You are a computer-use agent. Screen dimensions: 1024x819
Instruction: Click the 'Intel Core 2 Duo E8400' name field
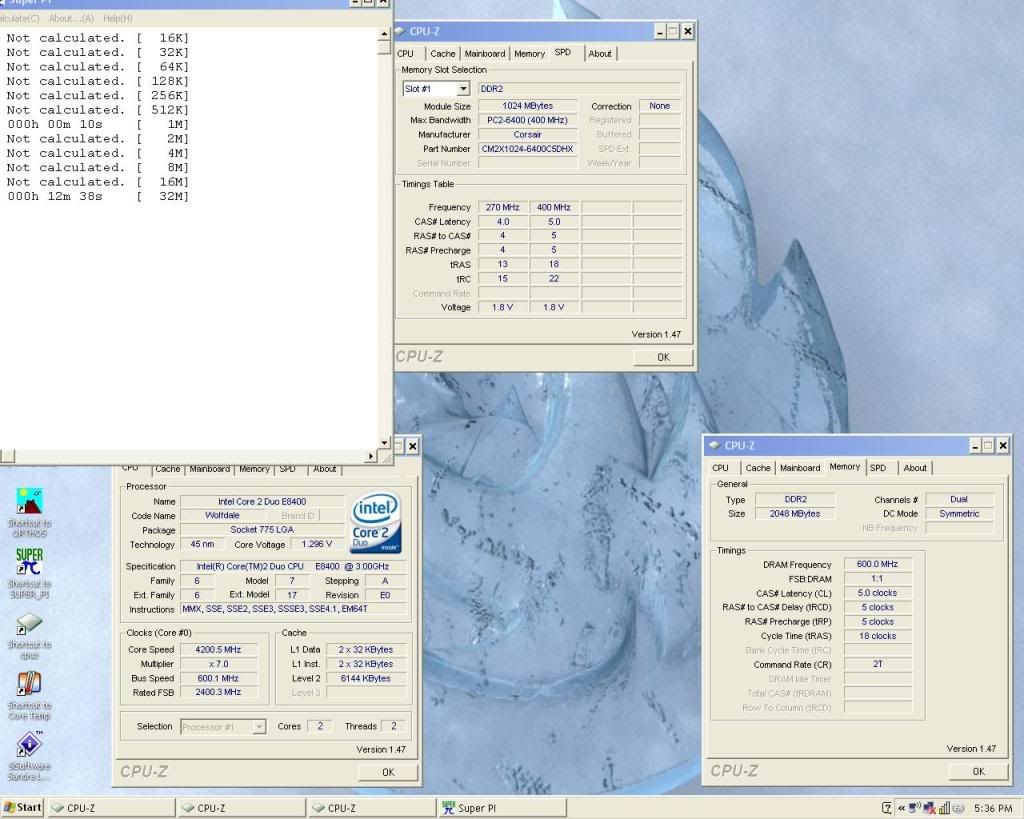tap(262, 502)
